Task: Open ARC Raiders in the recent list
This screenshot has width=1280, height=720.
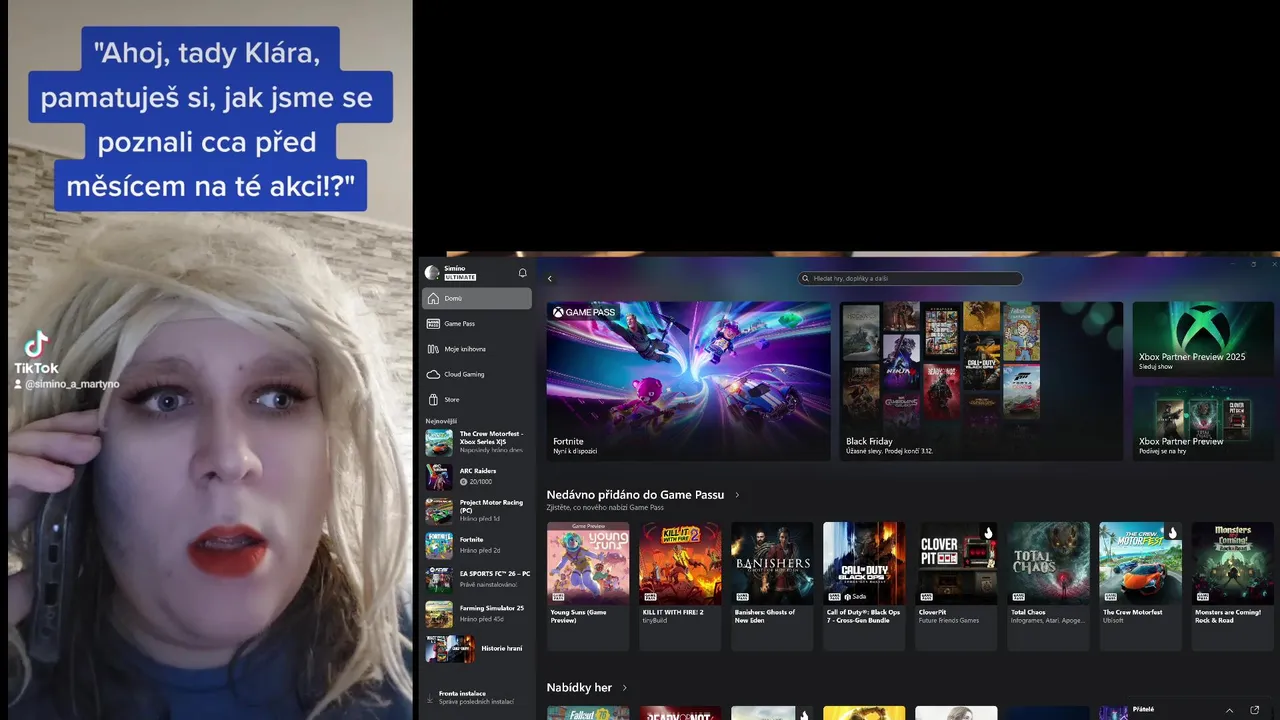Action: (477, 476)
